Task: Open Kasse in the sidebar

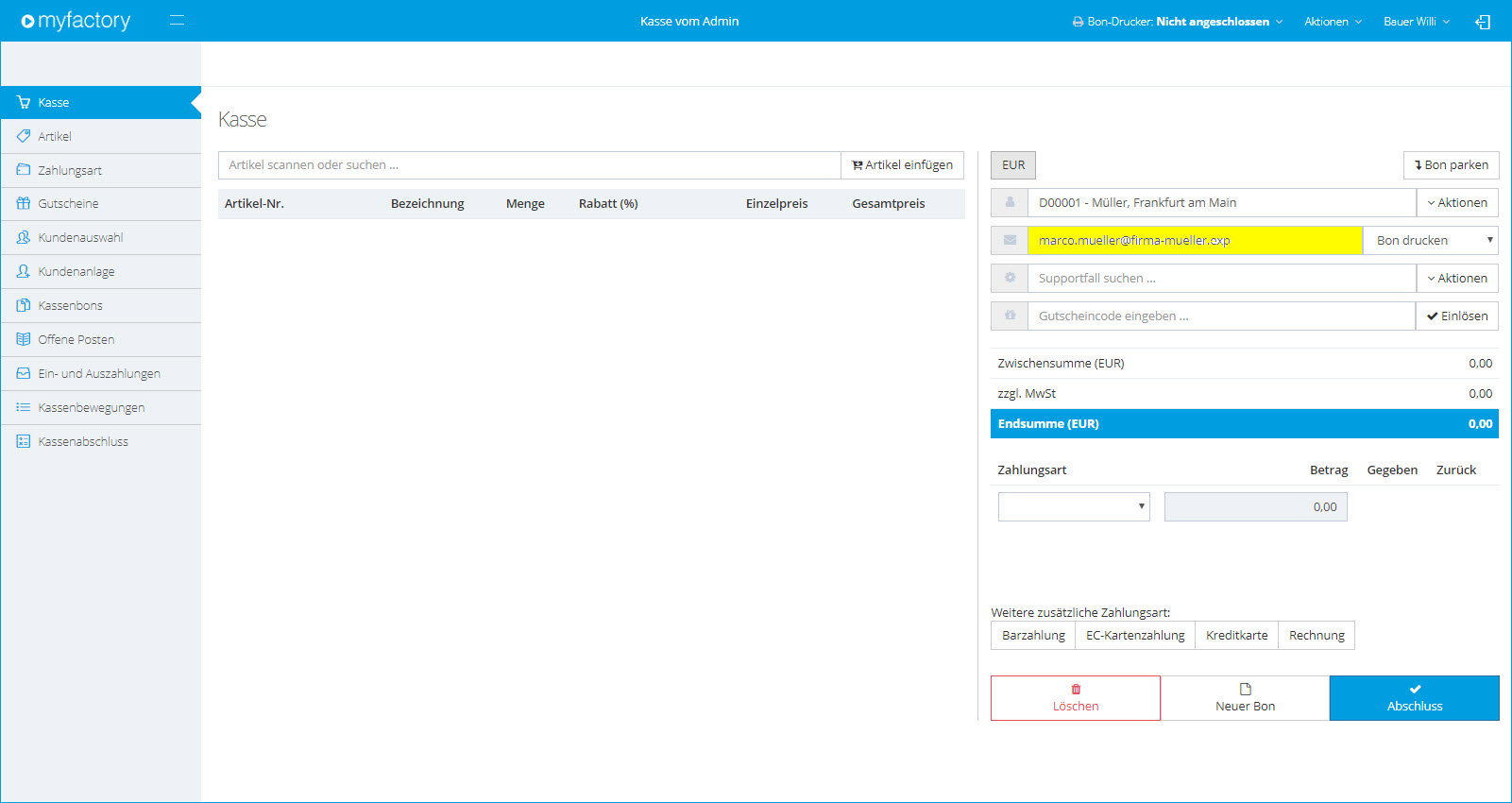Action: 101,102
